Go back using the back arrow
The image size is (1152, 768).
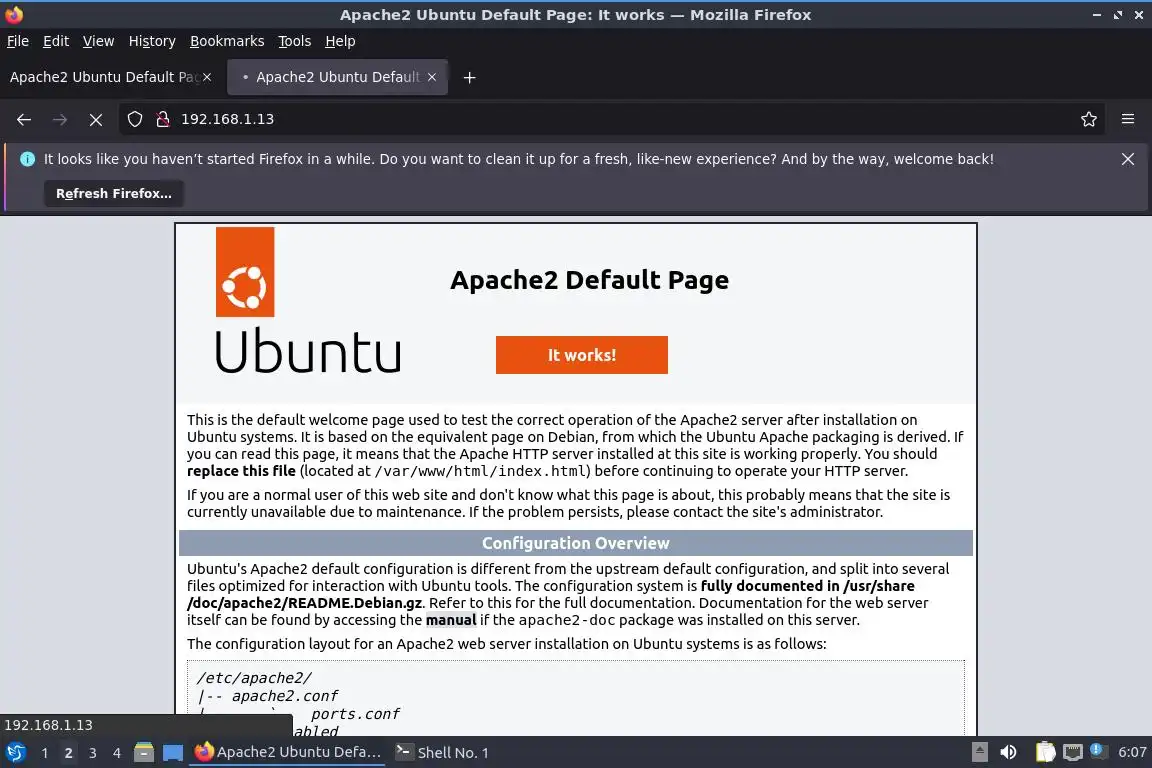point(24,119)
